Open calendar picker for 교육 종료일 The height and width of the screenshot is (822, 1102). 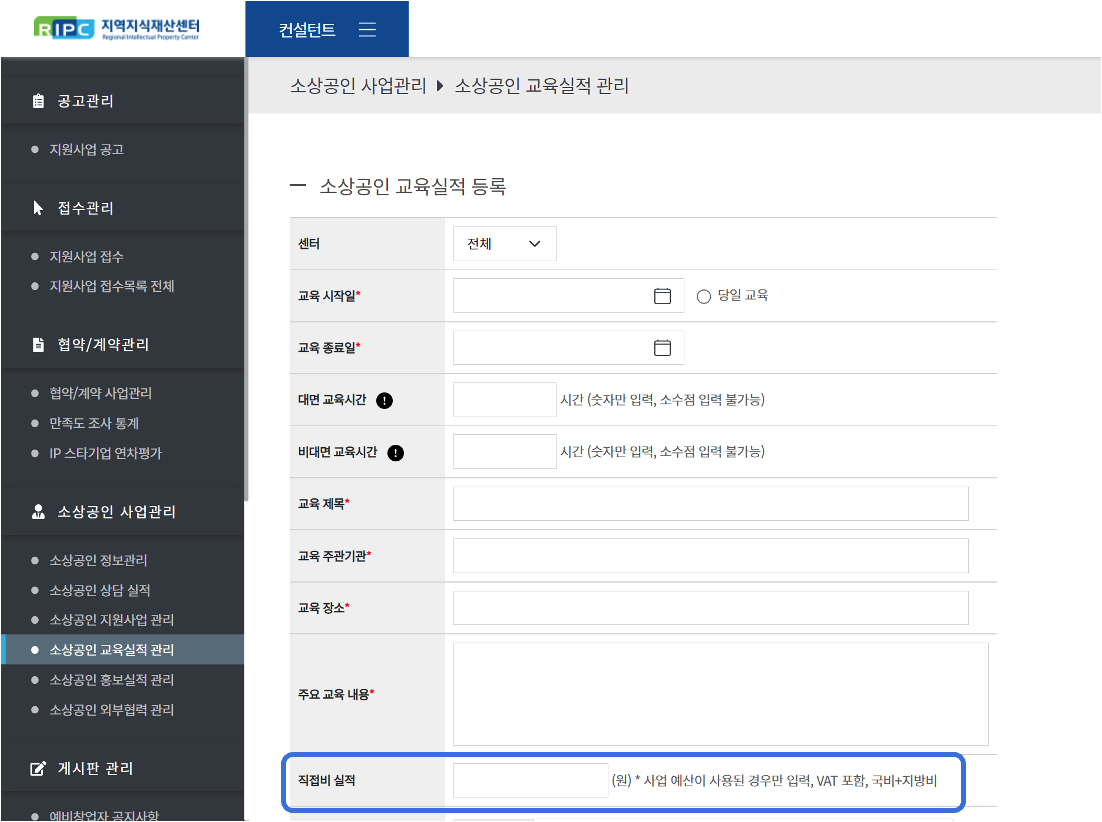tap(662, 348)
